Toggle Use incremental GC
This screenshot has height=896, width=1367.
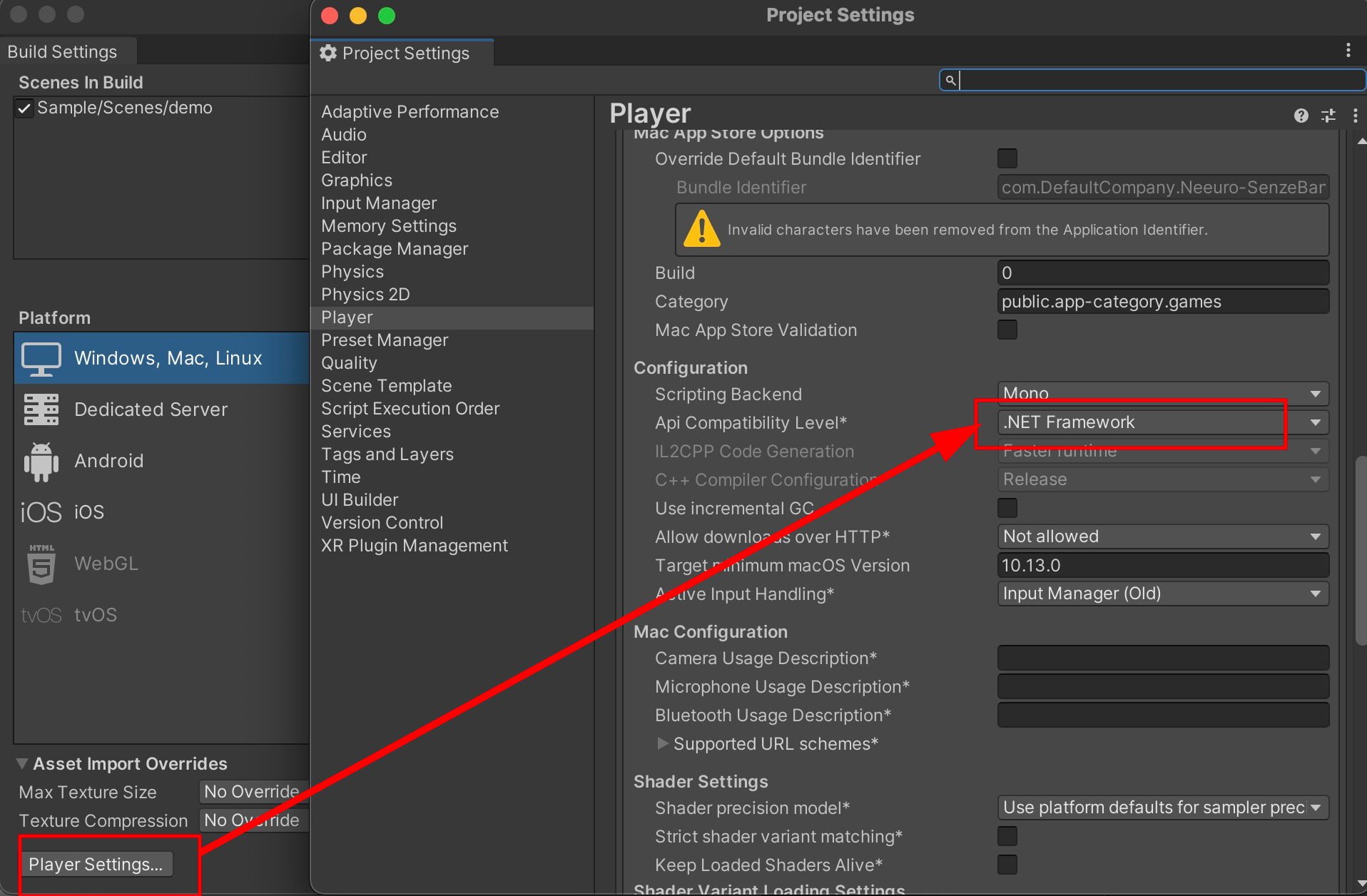(1007, 508)
